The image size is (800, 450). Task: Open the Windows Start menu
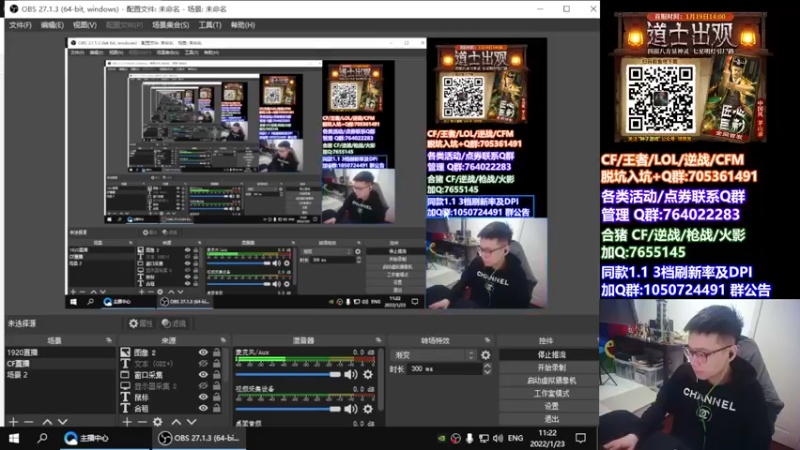point(14,438)
